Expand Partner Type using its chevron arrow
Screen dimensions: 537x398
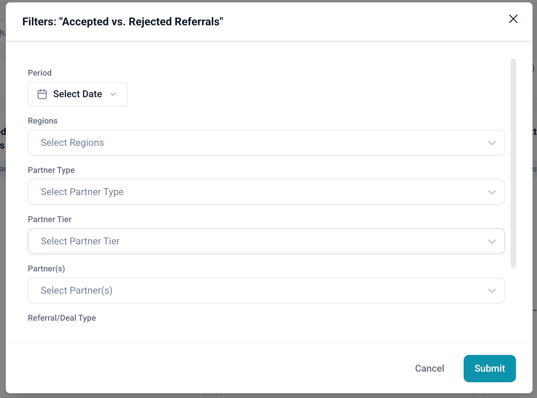tap(492, 192)
